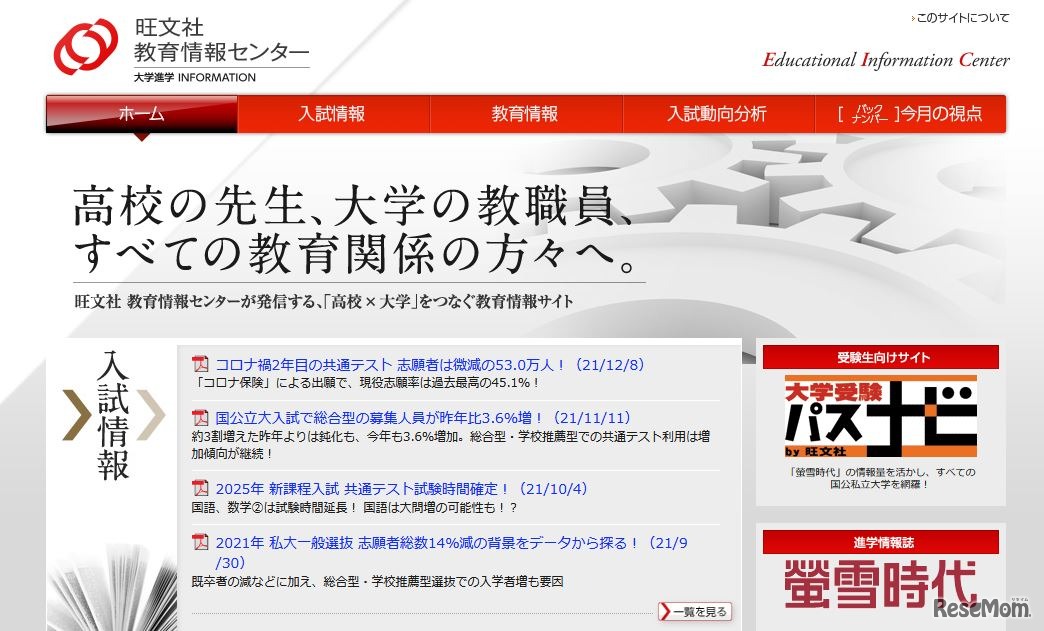Image resolution: width=1044 pixels, height=631 pixels.
Task: Click the chevron before このサイトについて
Action: (911, 18)
